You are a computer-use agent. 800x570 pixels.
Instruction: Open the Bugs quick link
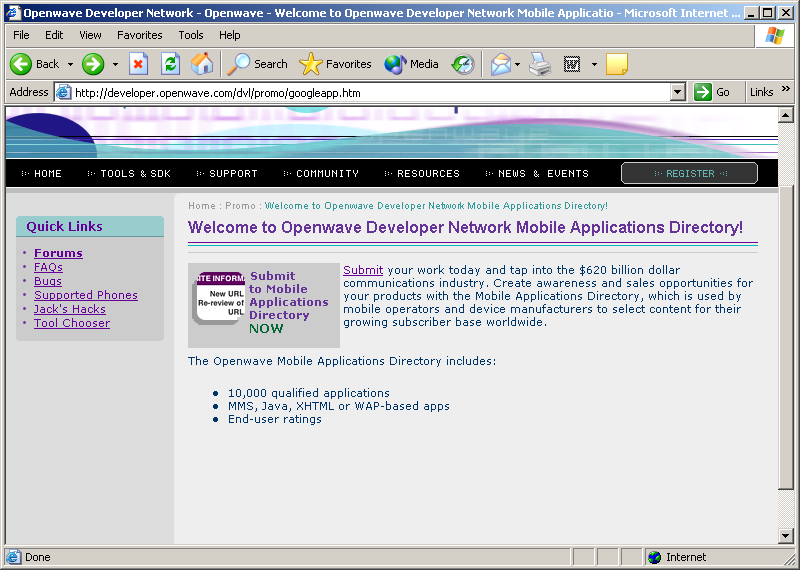48,281
